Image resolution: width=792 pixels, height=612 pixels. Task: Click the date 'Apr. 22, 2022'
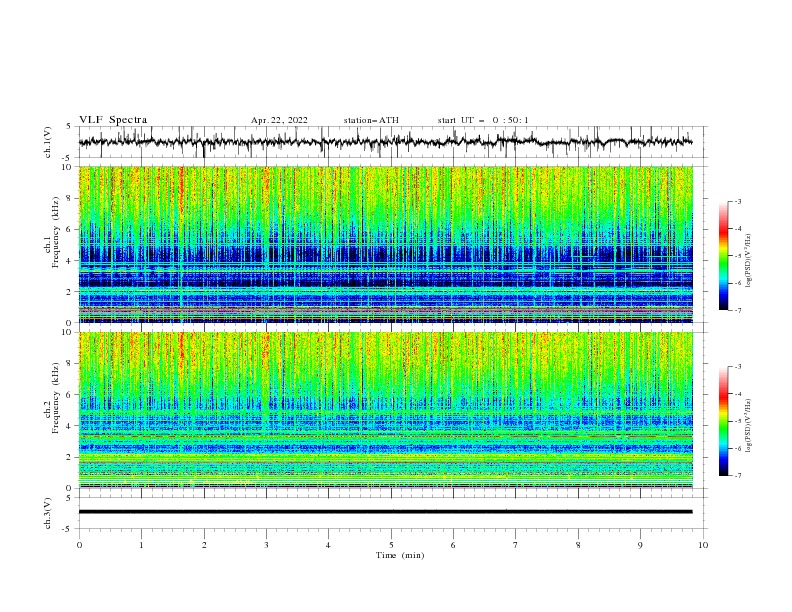click(x=279, y=120)
